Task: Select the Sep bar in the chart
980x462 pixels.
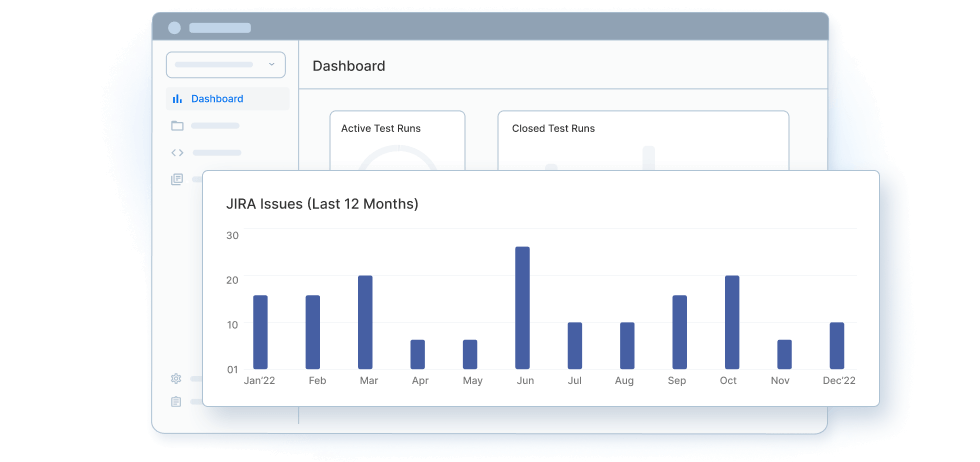Action: 679,332
